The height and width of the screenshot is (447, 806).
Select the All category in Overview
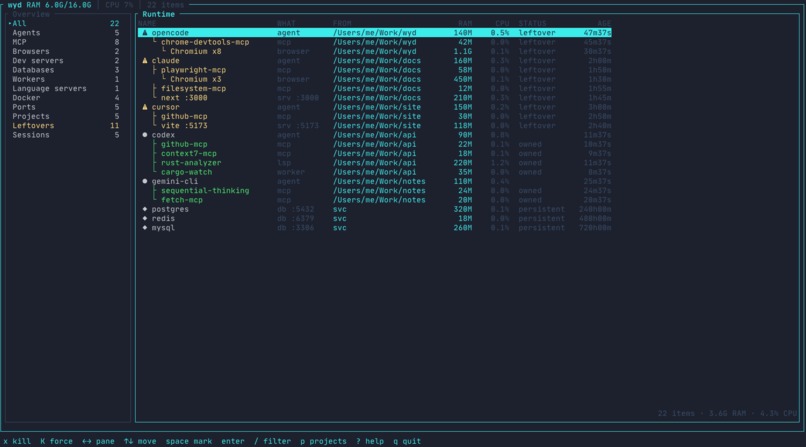64,23
